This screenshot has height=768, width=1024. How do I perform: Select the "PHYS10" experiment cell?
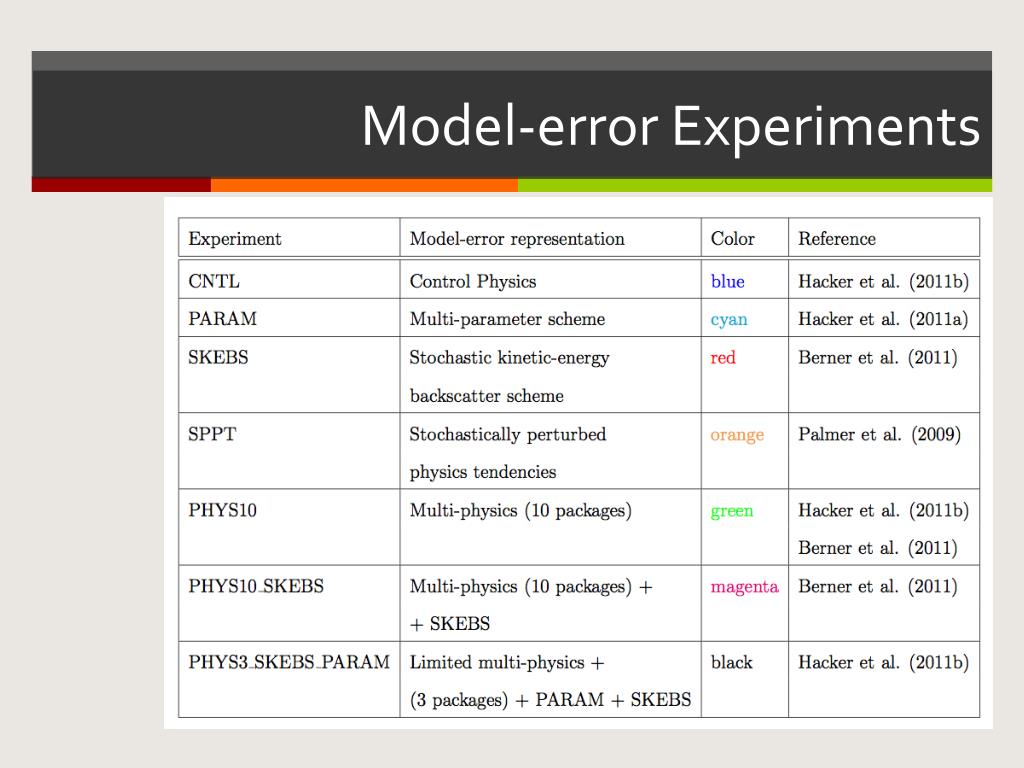223,510
